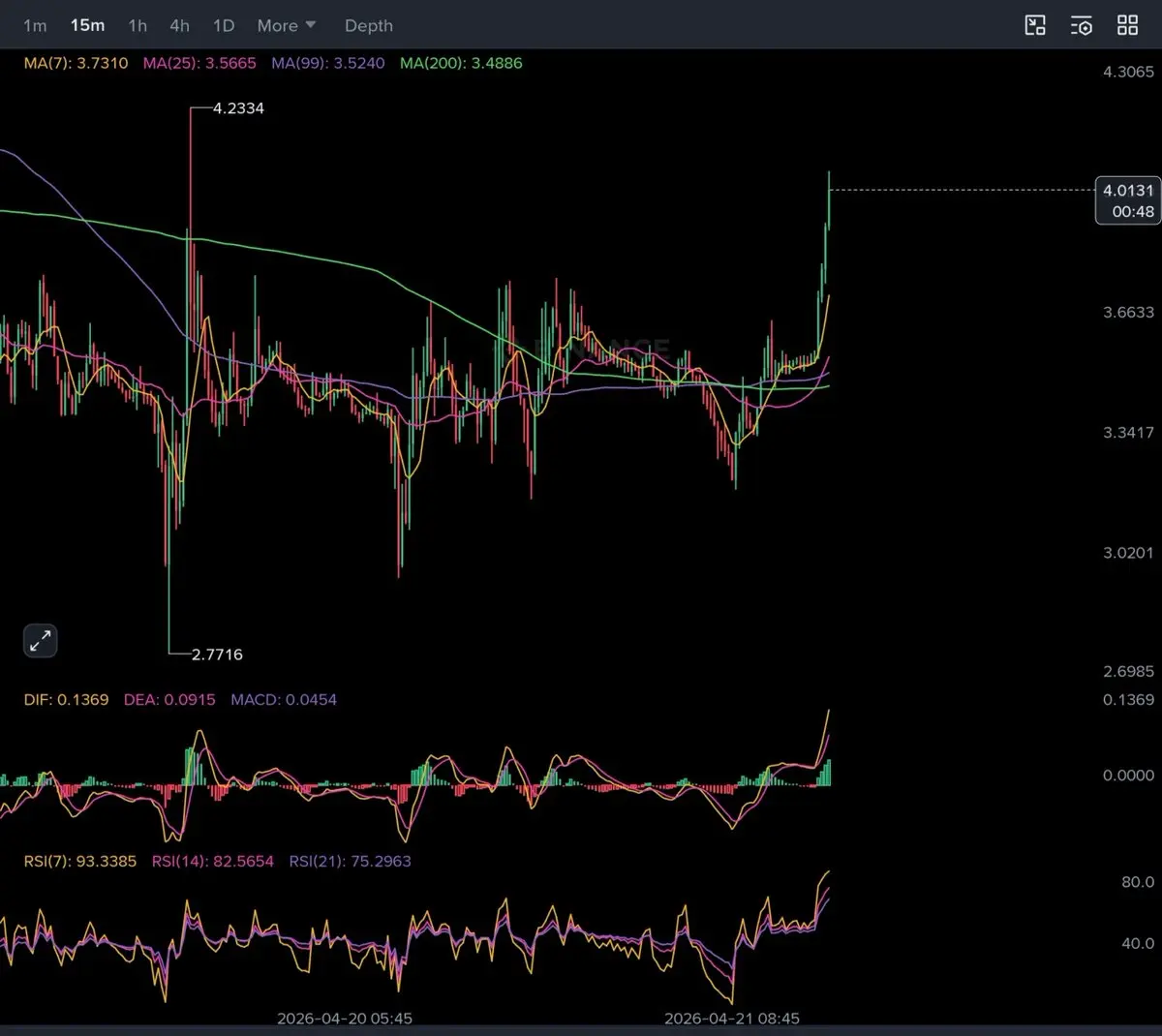Screen dimensions: 1162x1036
Task: Open the four-square grid layout icon
Action: (x=1127, y=26)
